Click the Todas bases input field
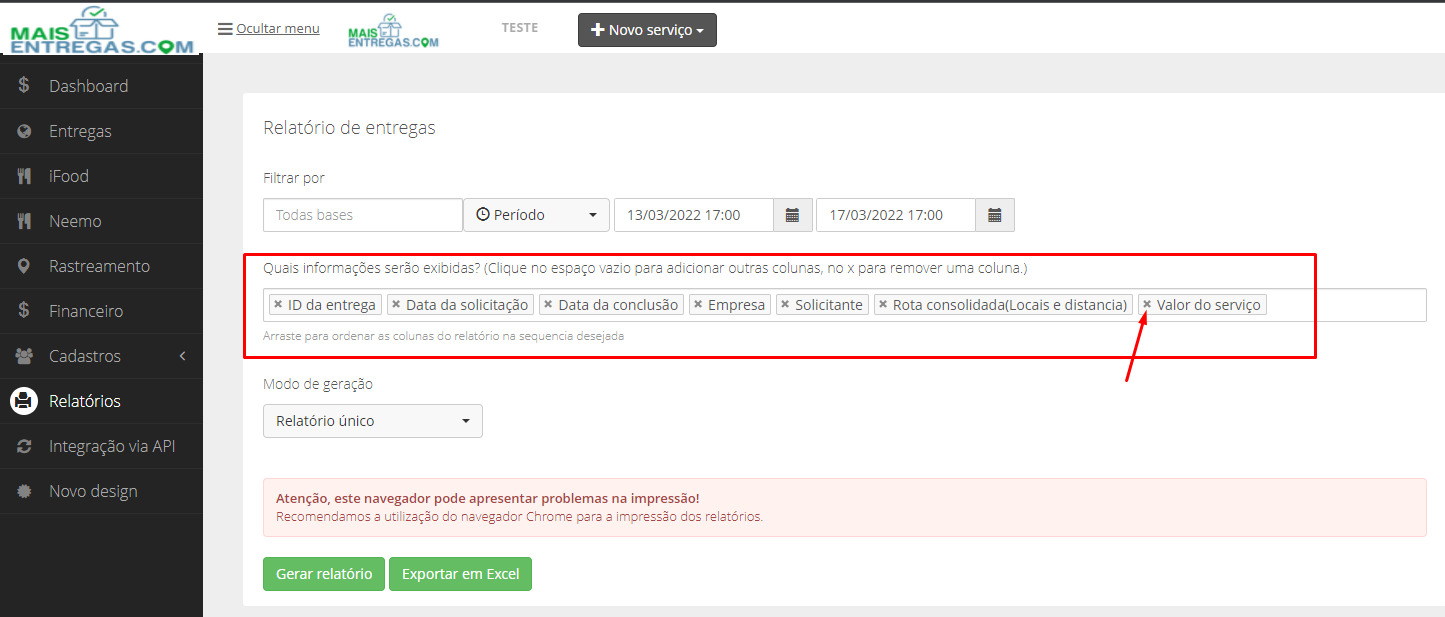The width and height of the screenshot is (1445, 617). point(363,215)
